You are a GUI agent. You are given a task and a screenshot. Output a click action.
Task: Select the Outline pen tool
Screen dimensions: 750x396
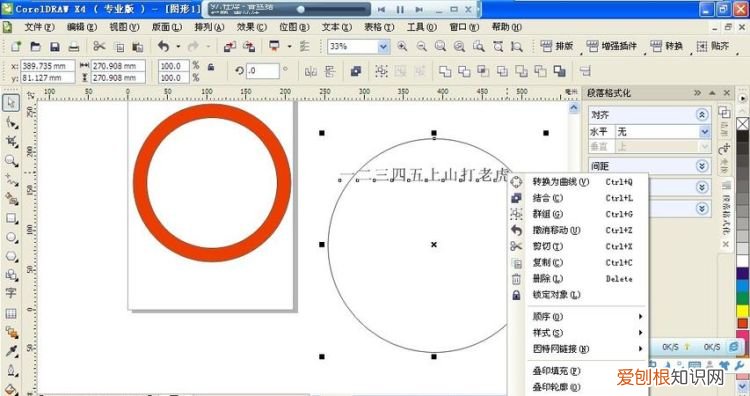point(11,371)
